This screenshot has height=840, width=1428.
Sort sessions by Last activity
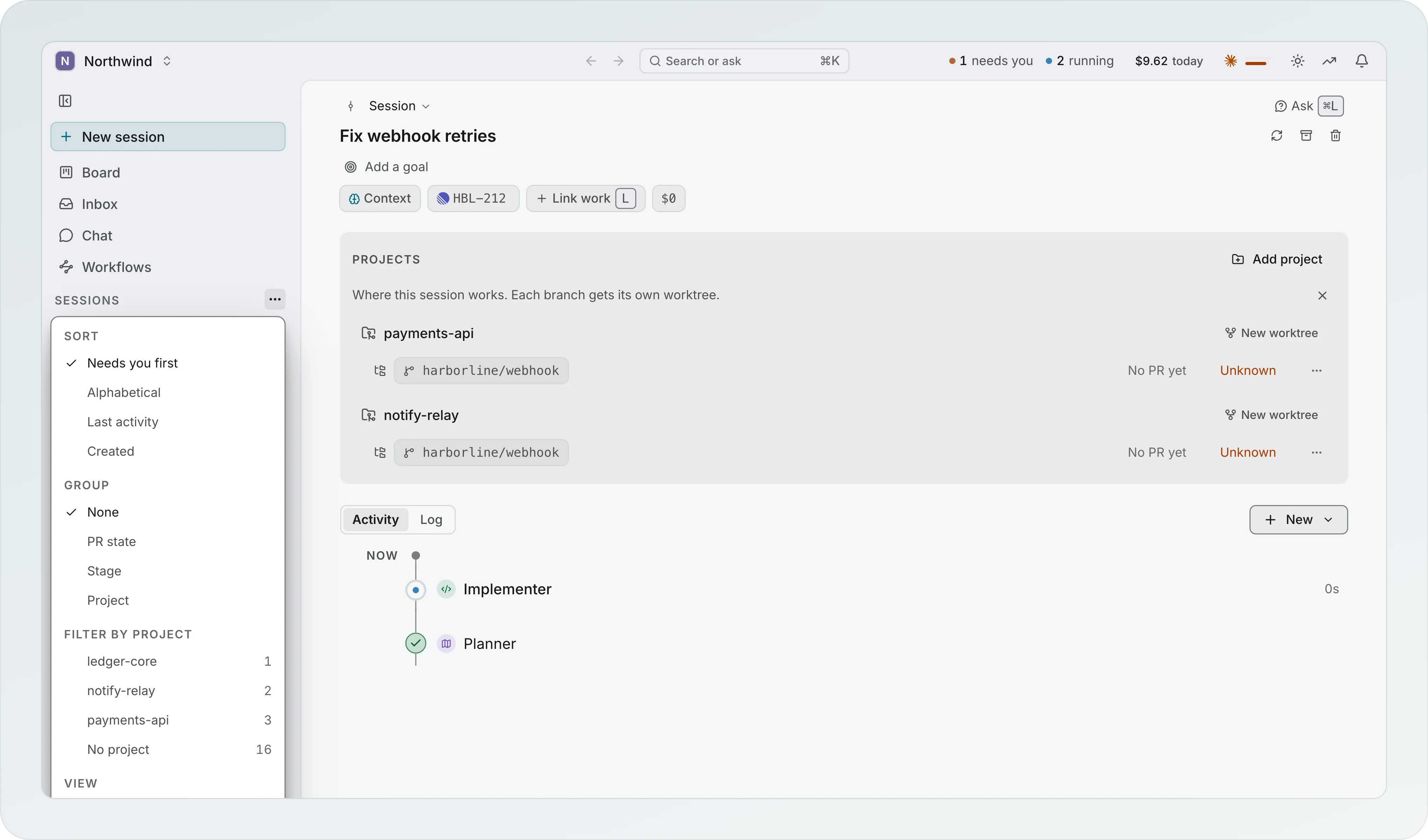point(168,422)
